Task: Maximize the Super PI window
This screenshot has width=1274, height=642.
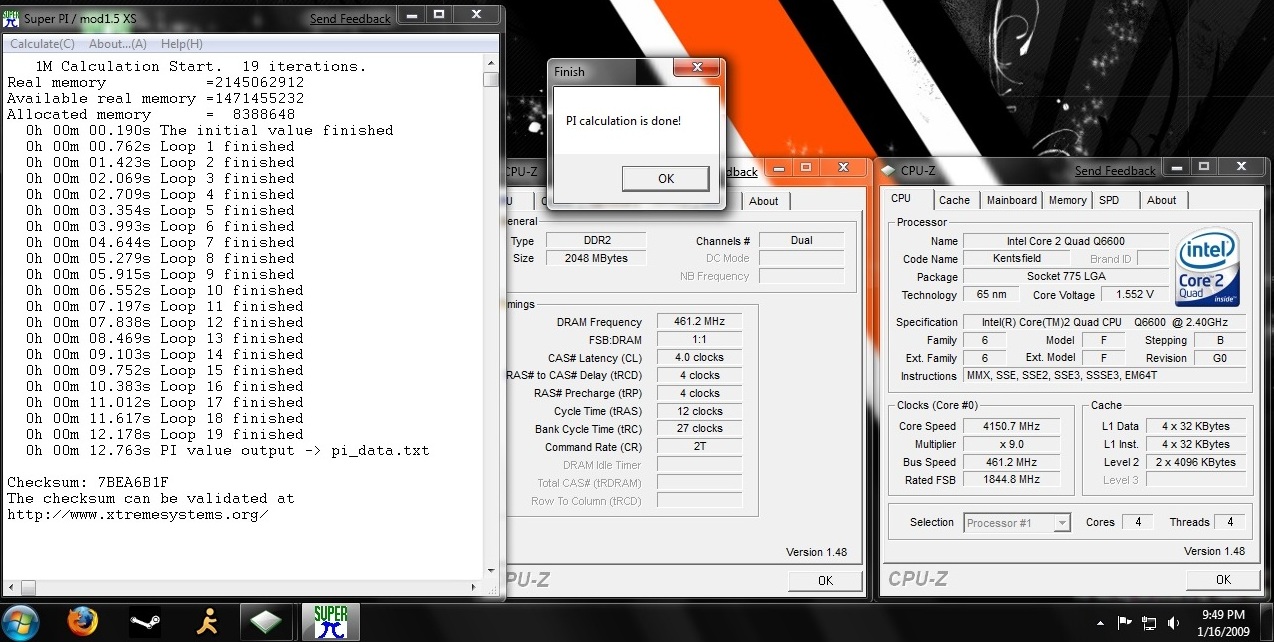Action: pos(440,14)
